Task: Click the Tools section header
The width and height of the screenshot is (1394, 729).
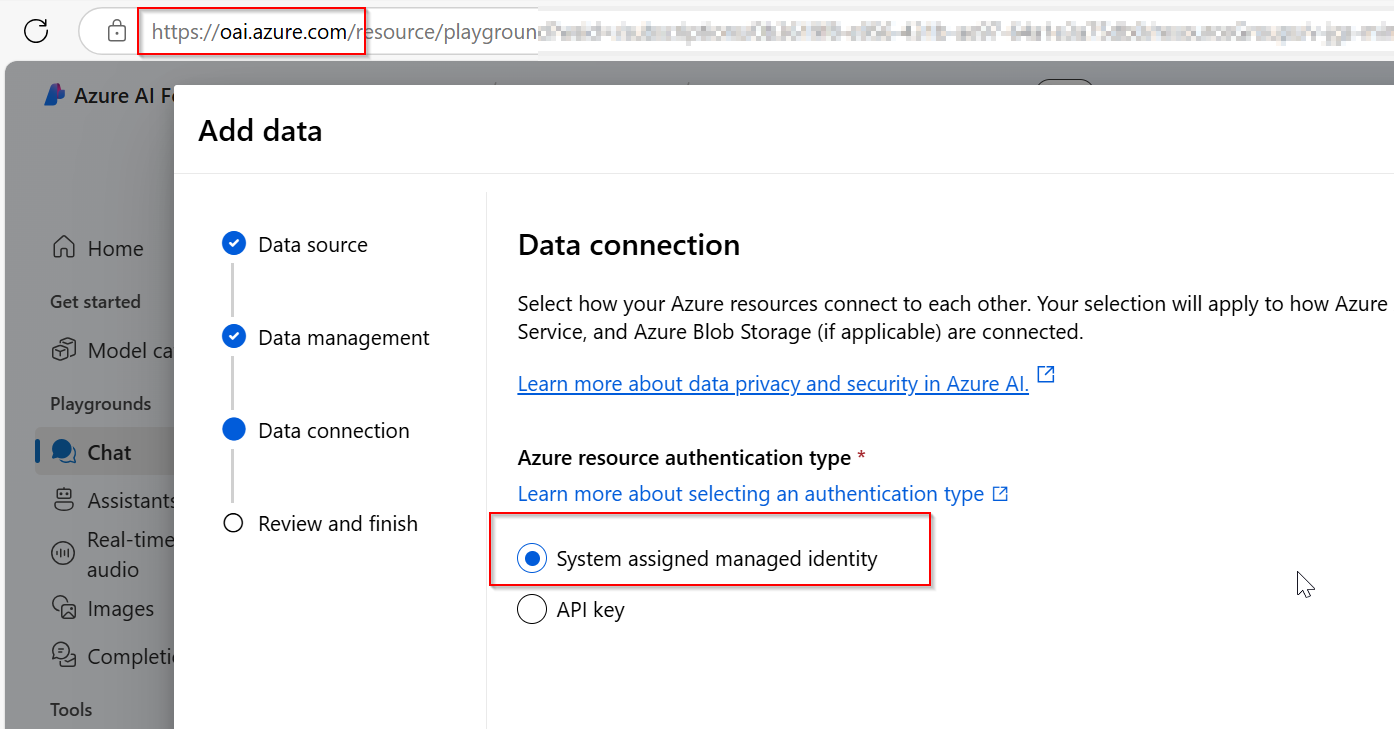Action: click(71, 709)
